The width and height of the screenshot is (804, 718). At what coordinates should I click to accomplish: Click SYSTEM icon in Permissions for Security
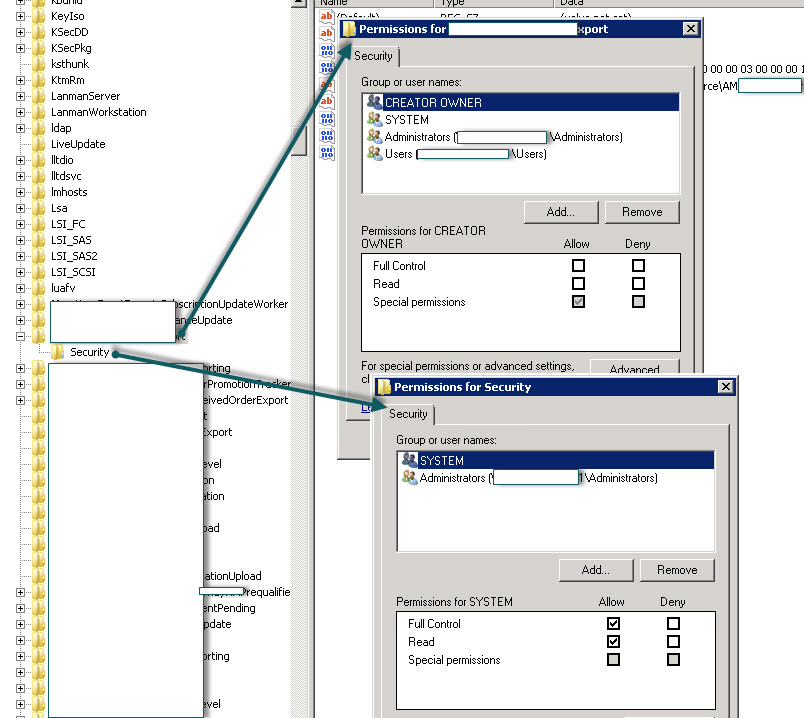pos(409,460)
